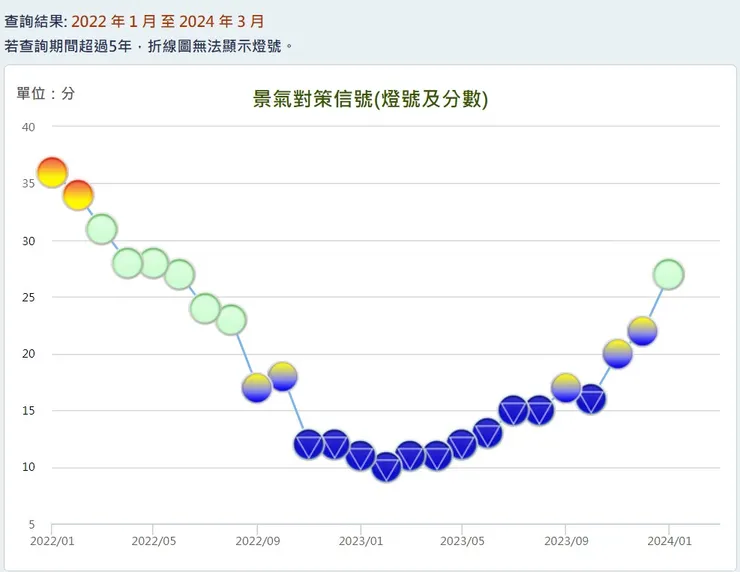
Task: Click the October 2022 yellow-blue light marker at 18
Action: point(283,377)
